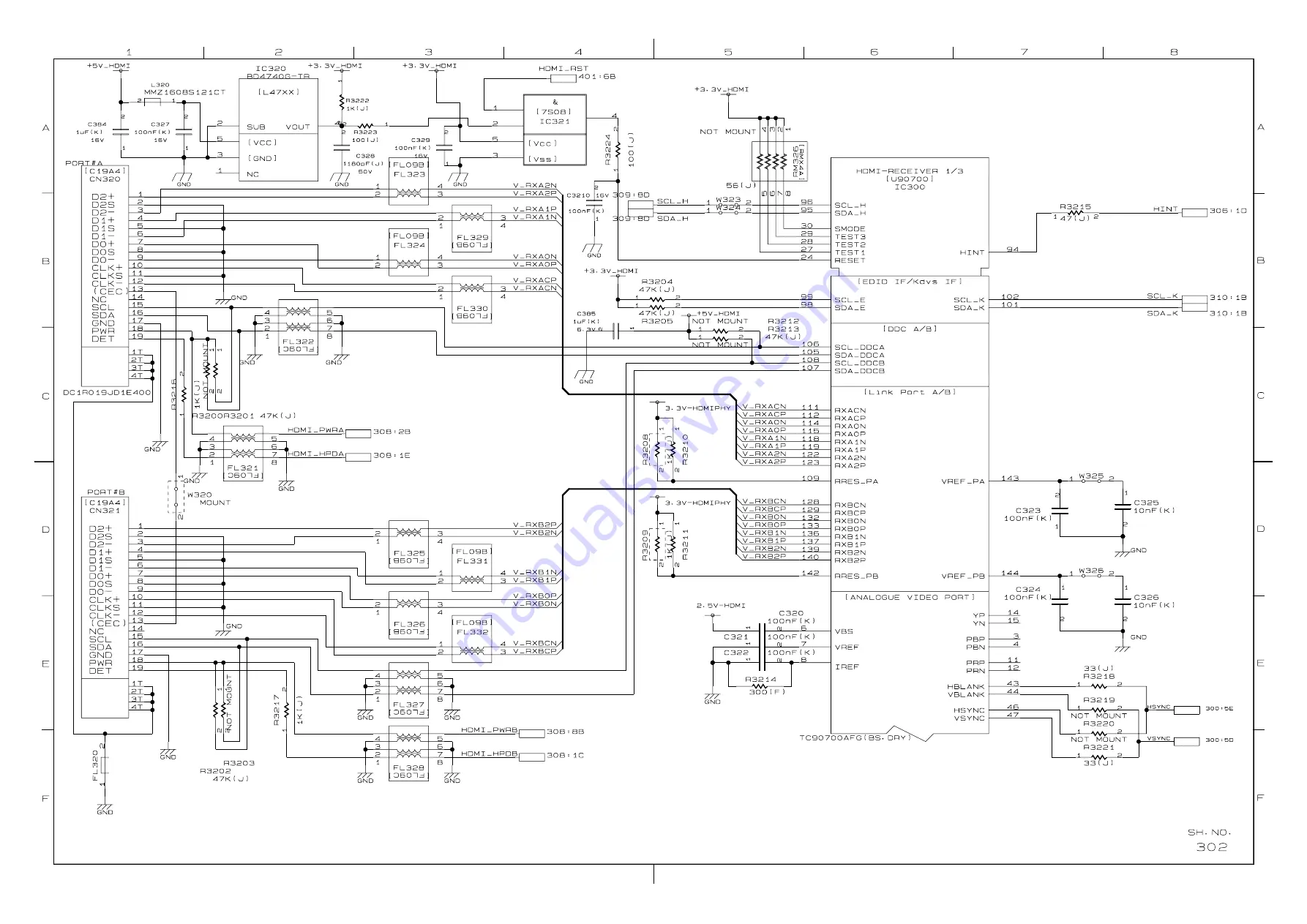
Task: Click the HDMI_RST signal label
Action: (x=563, y=68)
